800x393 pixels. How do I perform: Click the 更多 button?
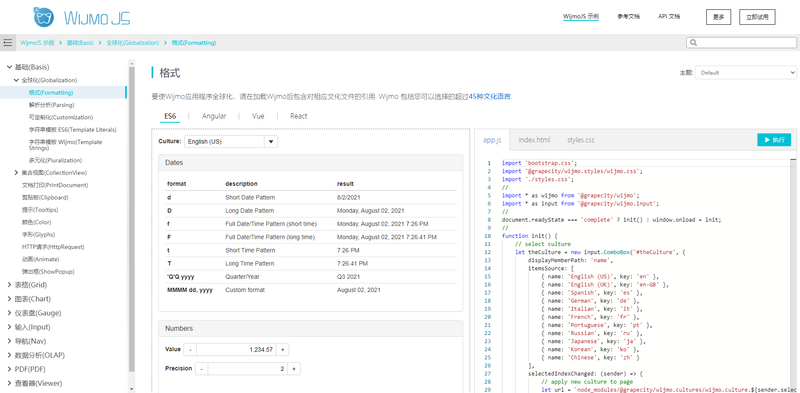tap(718, 17)
